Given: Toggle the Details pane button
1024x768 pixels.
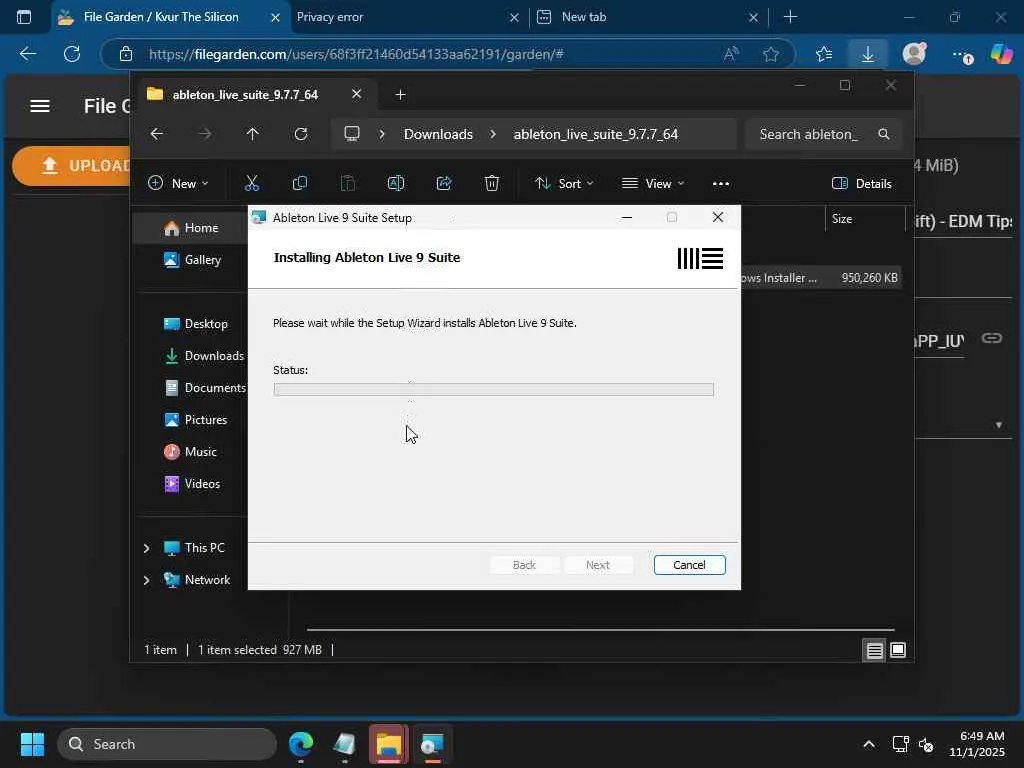Looking at the screenshot, I should [861, 184].
